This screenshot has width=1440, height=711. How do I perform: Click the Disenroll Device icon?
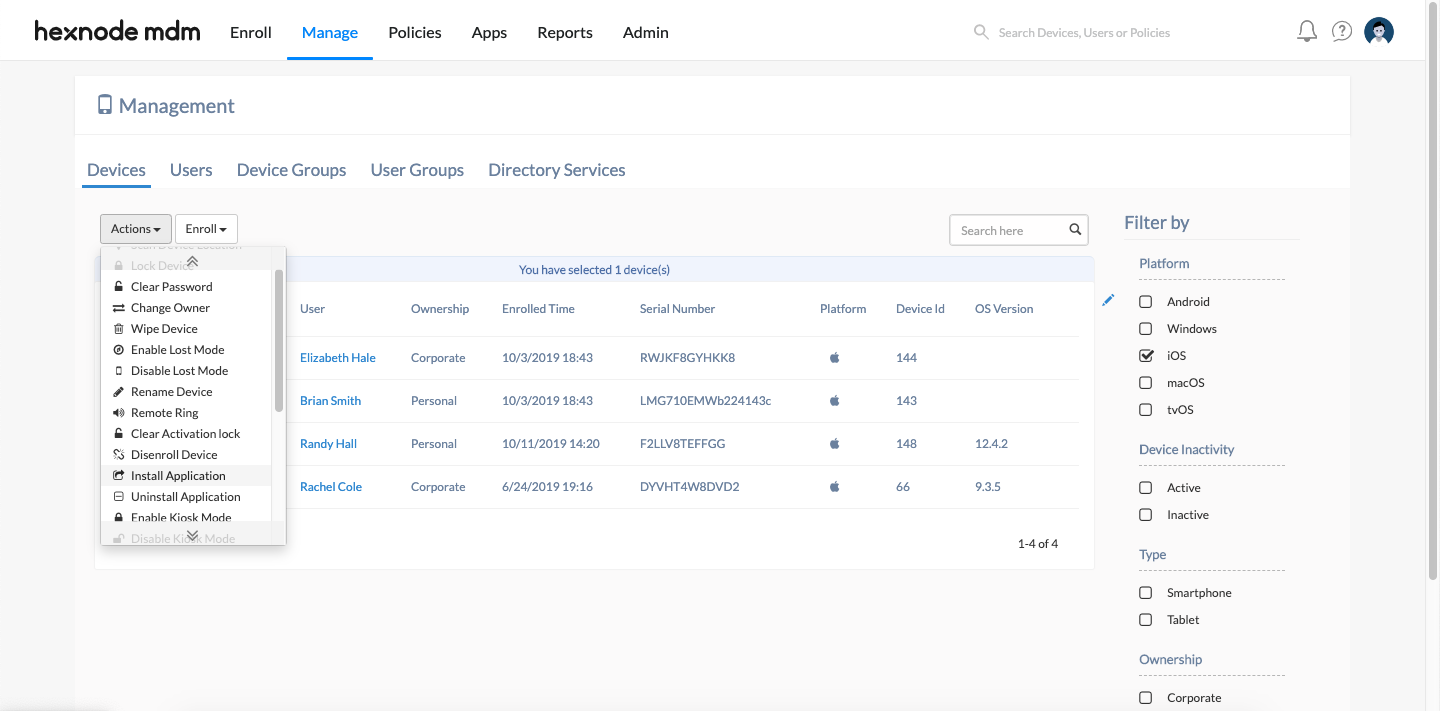[x=119, y=455]
